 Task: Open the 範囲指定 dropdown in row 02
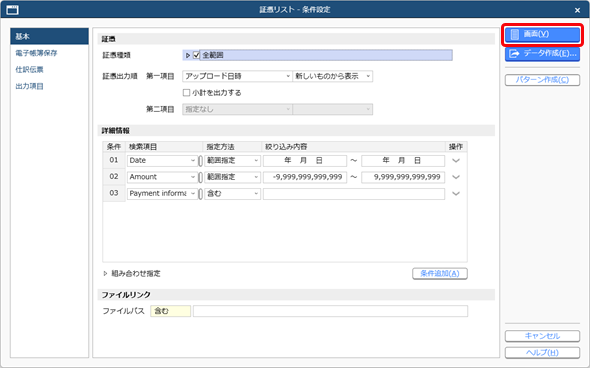(233, 177)
